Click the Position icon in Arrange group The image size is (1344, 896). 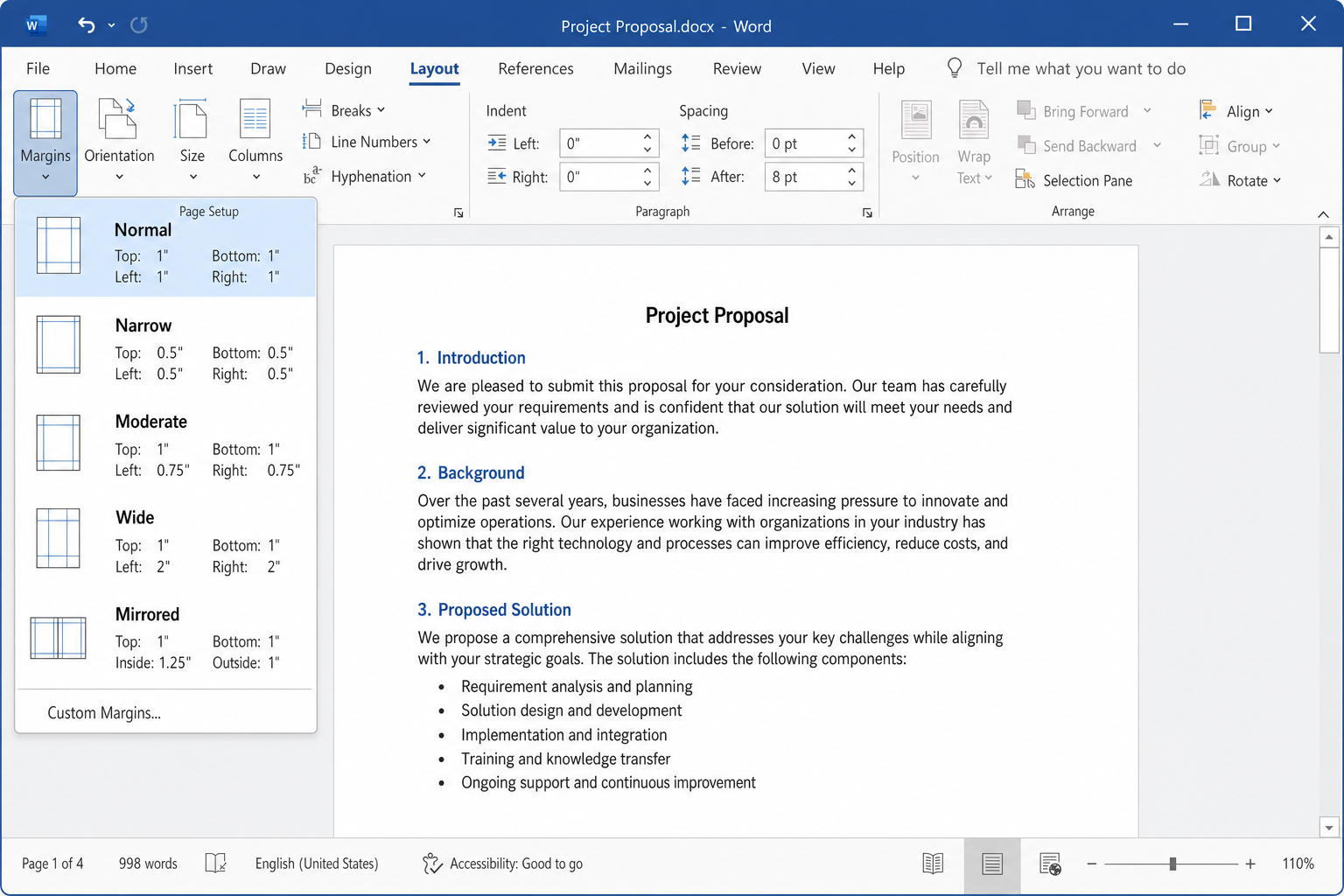coord(916,120)
